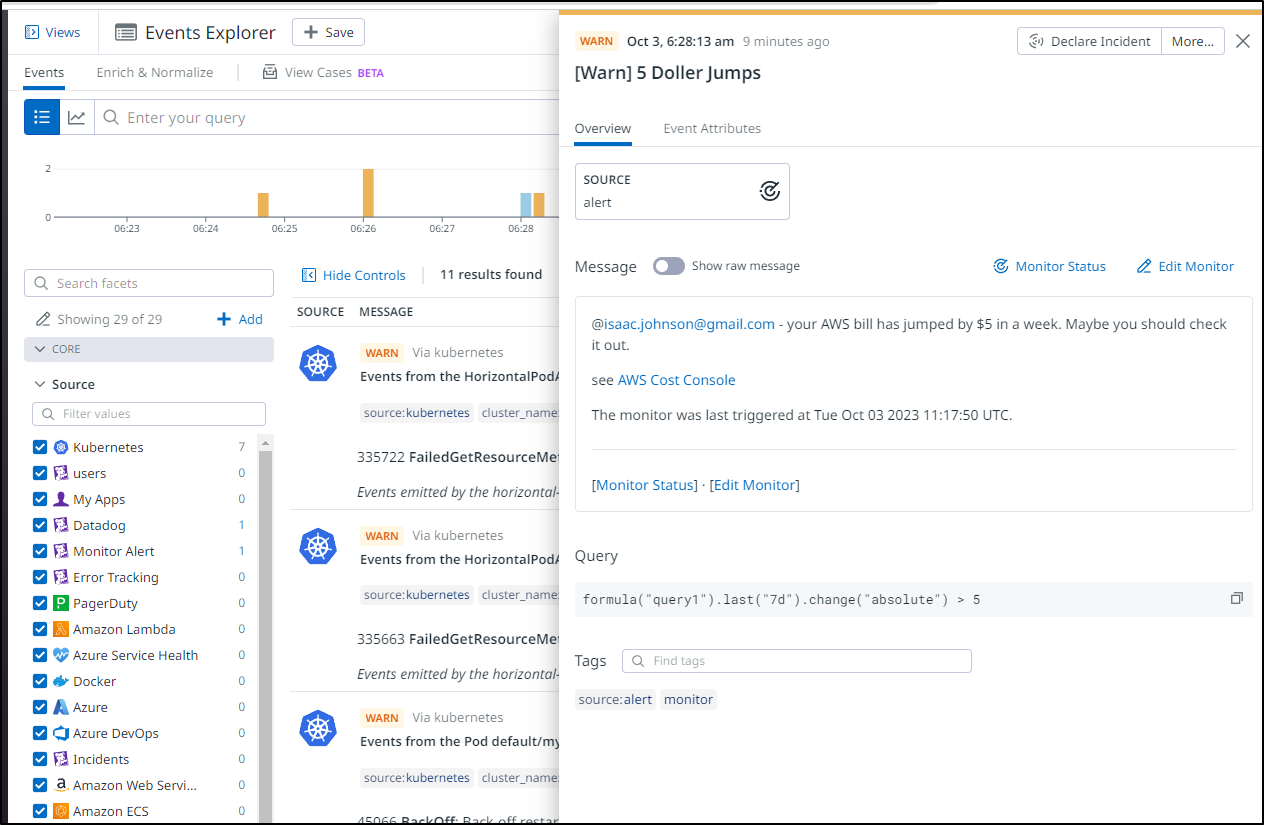Viewport: 1264px width, 825px height.
Task: Open the Views panel
Action: [x=52, y=32]
